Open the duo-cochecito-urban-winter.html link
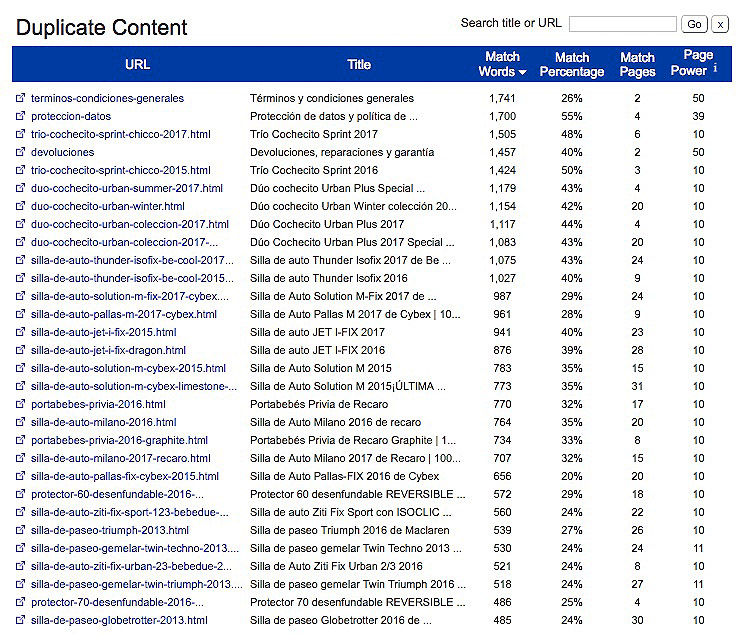The image size is (750, 634). [108, 206]
